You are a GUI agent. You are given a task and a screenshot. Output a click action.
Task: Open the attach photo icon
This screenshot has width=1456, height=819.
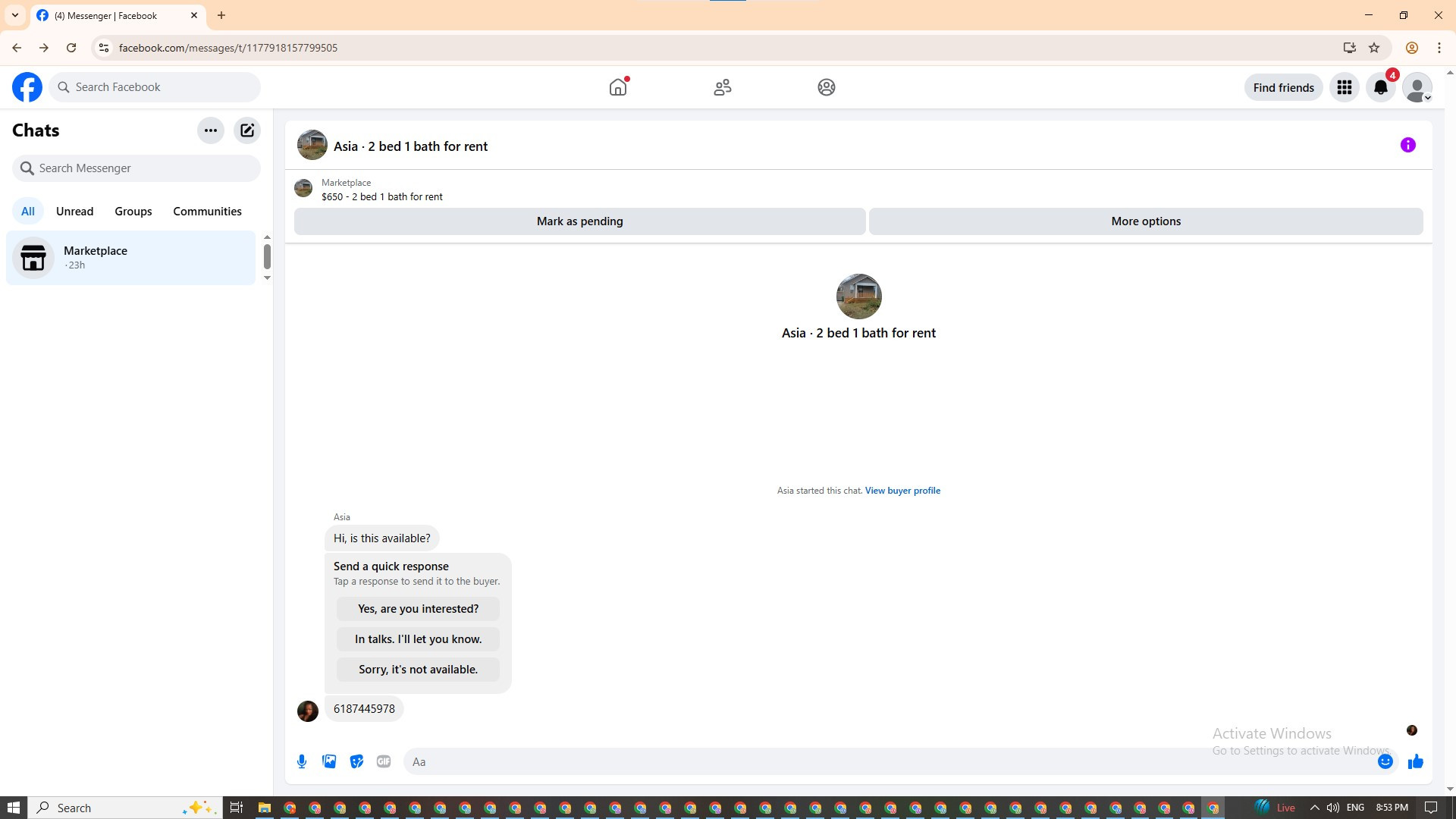point(329,761)
